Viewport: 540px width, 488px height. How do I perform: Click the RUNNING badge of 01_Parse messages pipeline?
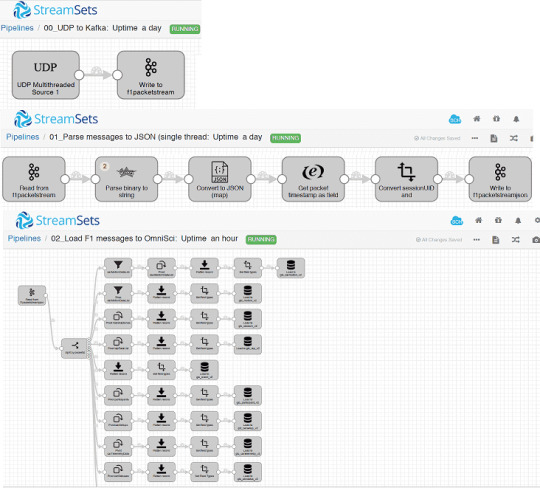(x=285, y=138)
